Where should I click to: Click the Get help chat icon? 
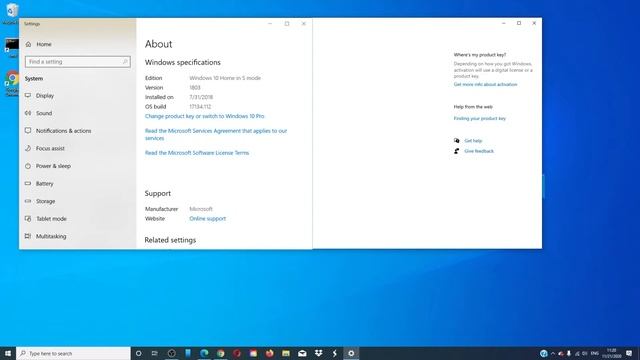point(456,140)
